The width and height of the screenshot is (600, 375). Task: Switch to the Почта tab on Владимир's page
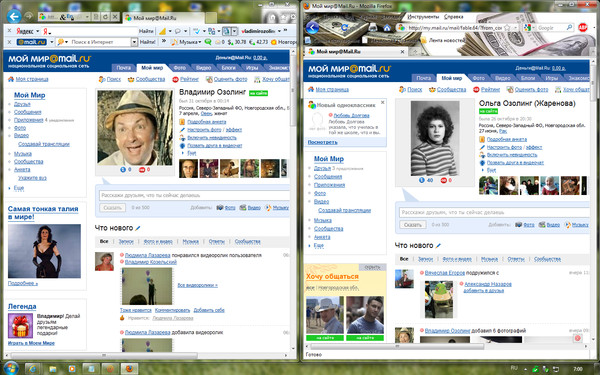pyautogui.click(x=124, y=68)
